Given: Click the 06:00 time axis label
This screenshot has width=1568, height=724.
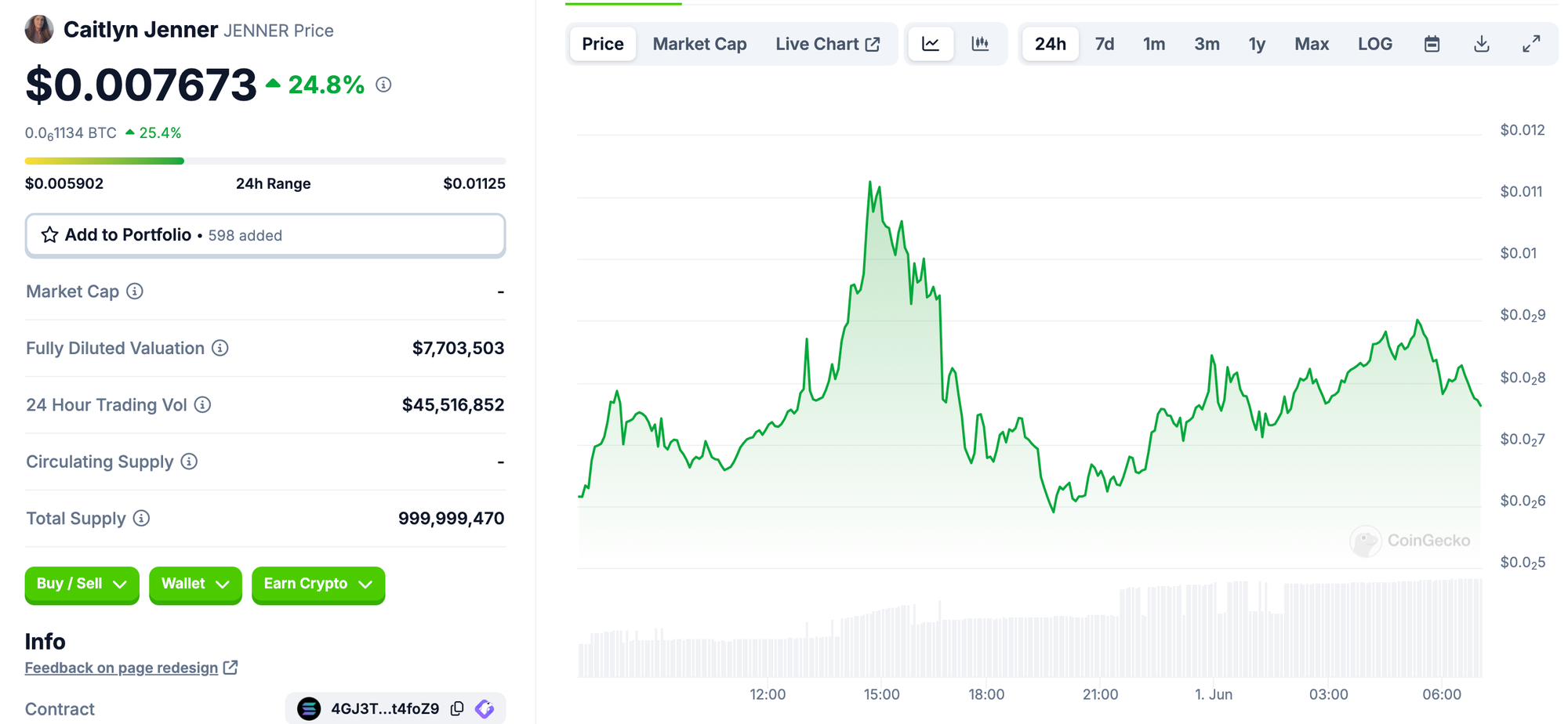Looking at the screenshot, I should [x=1442, y=694].
